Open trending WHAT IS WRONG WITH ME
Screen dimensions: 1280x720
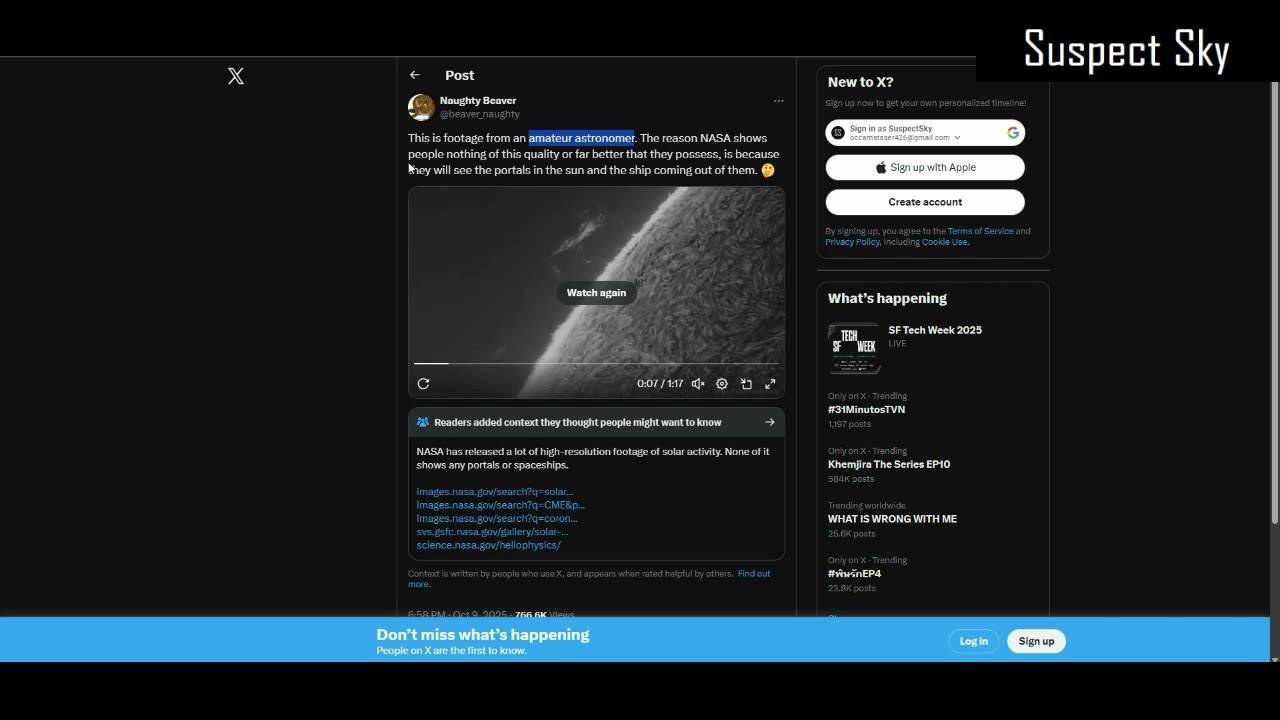click(x=892, y=519)
